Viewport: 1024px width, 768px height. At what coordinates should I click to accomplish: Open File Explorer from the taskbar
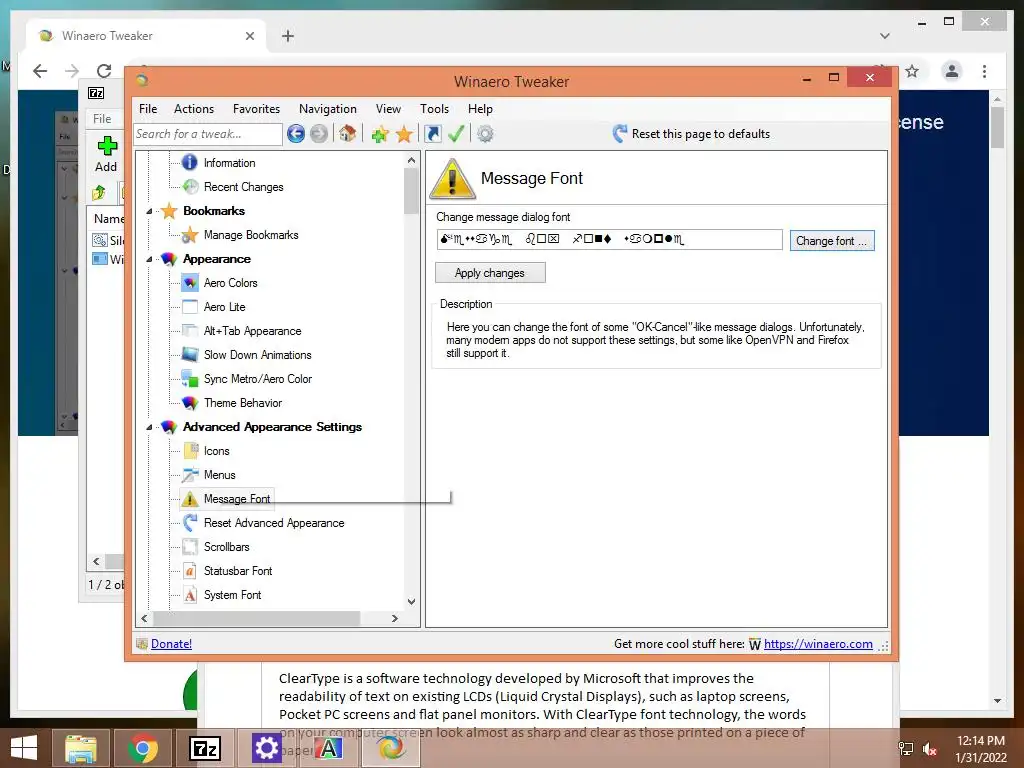pos(80,748)
